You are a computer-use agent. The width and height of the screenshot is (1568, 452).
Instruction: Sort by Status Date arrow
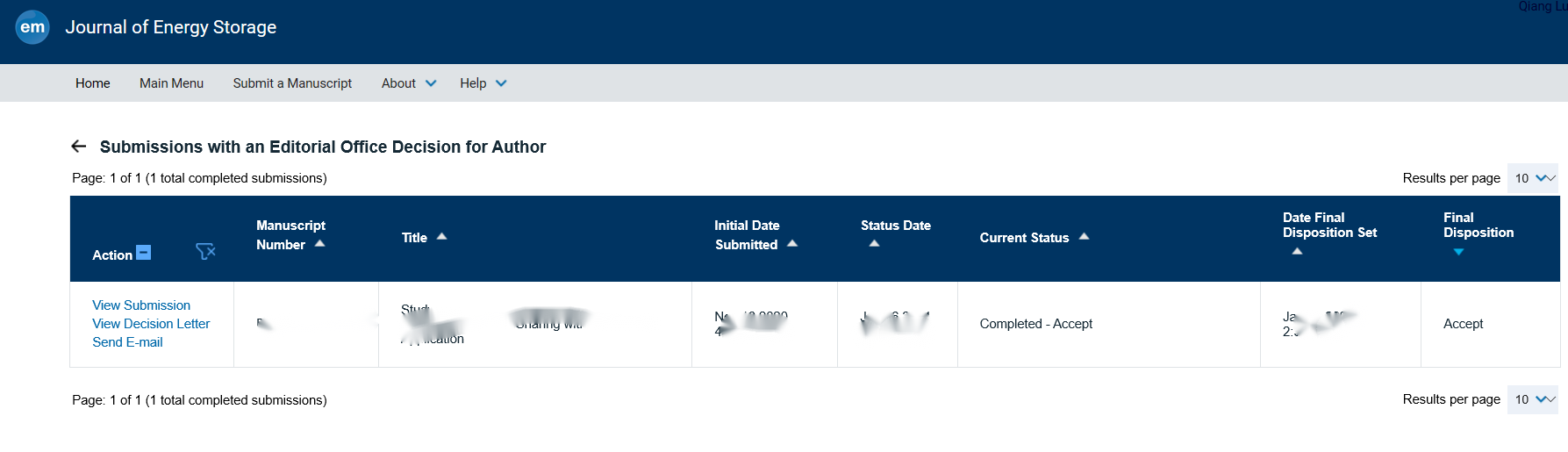coord(874,244)
